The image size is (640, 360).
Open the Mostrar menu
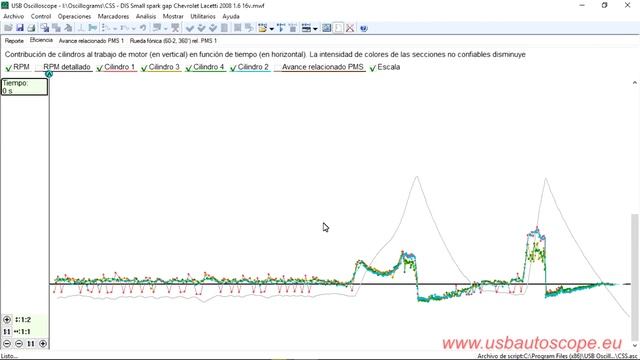pos(173,16)
